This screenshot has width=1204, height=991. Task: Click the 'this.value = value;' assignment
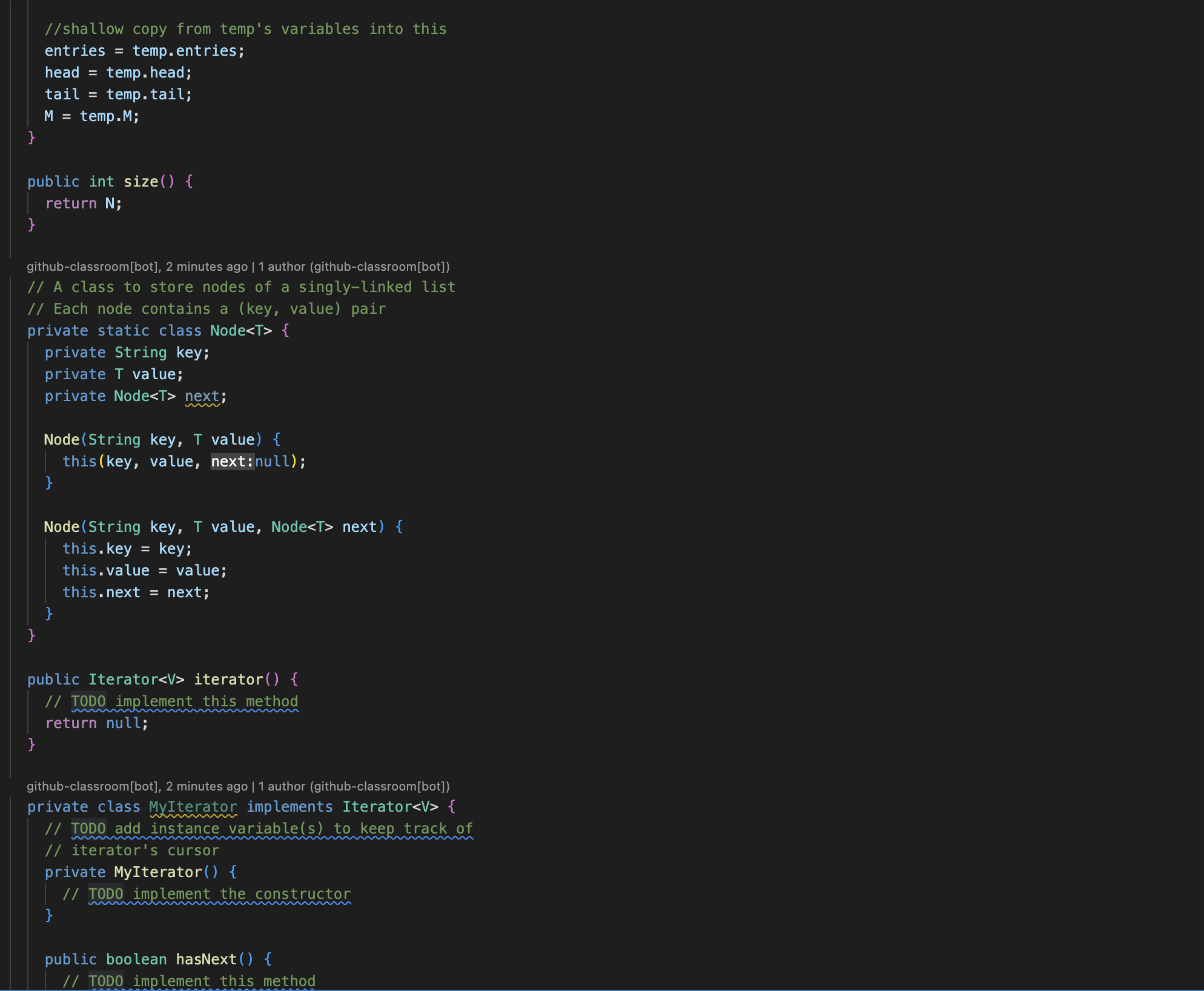tap(144, 571)
